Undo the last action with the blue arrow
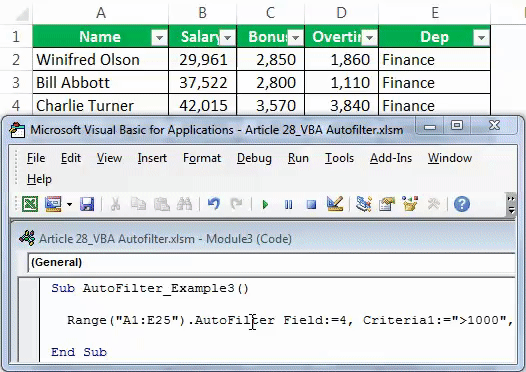Viewport: 526px width, 372px height. (214, 204)
